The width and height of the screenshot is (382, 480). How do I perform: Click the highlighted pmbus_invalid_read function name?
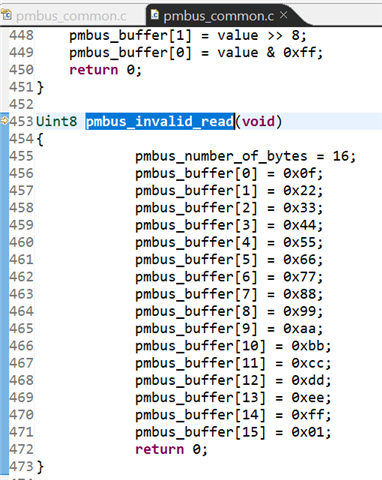tap(160, 121)
